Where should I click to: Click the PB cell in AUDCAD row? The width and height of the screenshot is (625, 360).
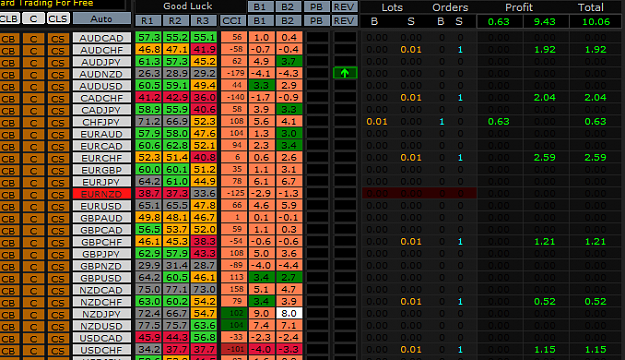click(317, 37)
